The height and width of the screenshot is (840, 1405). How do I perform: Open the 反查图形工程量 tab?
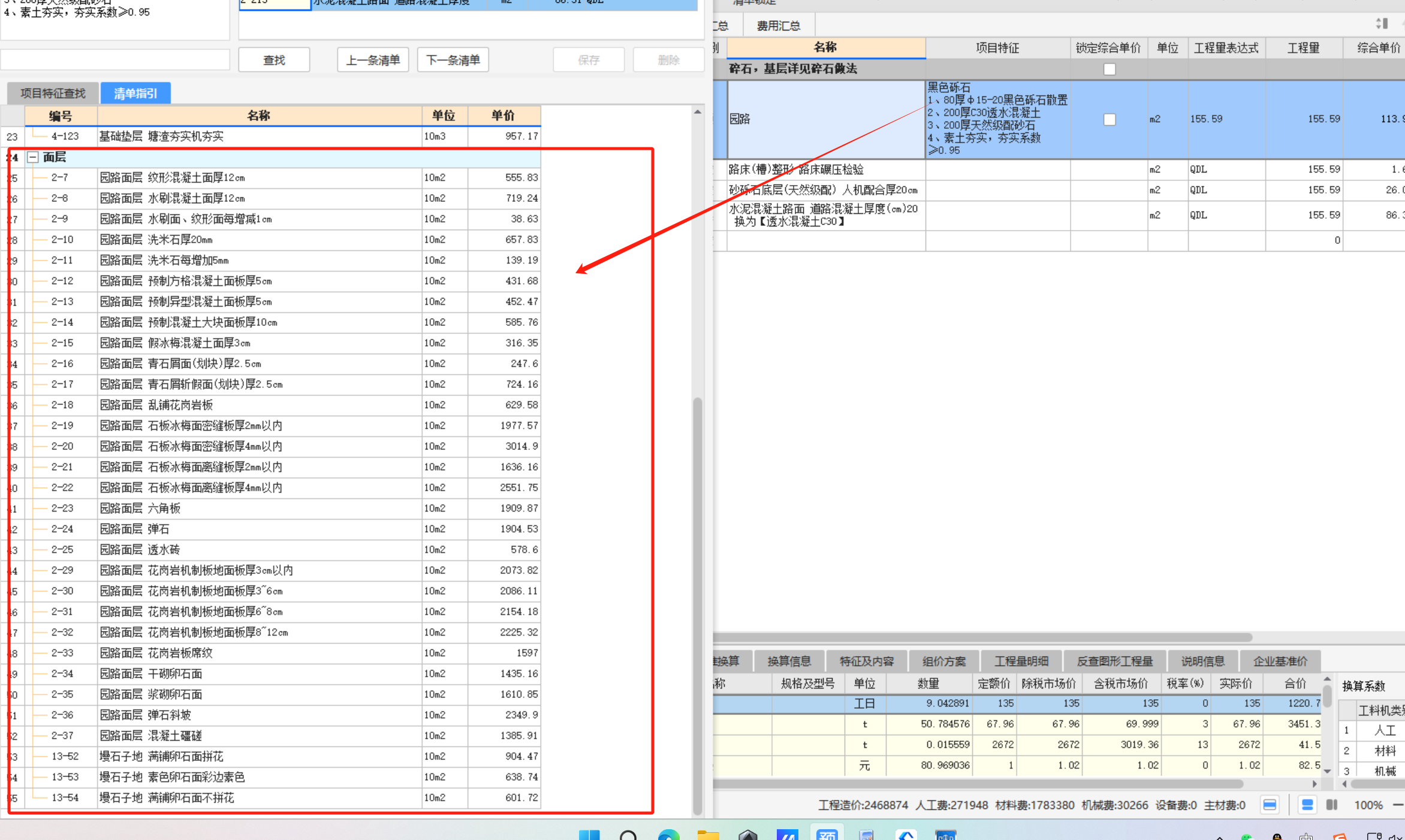[1115, 661]
